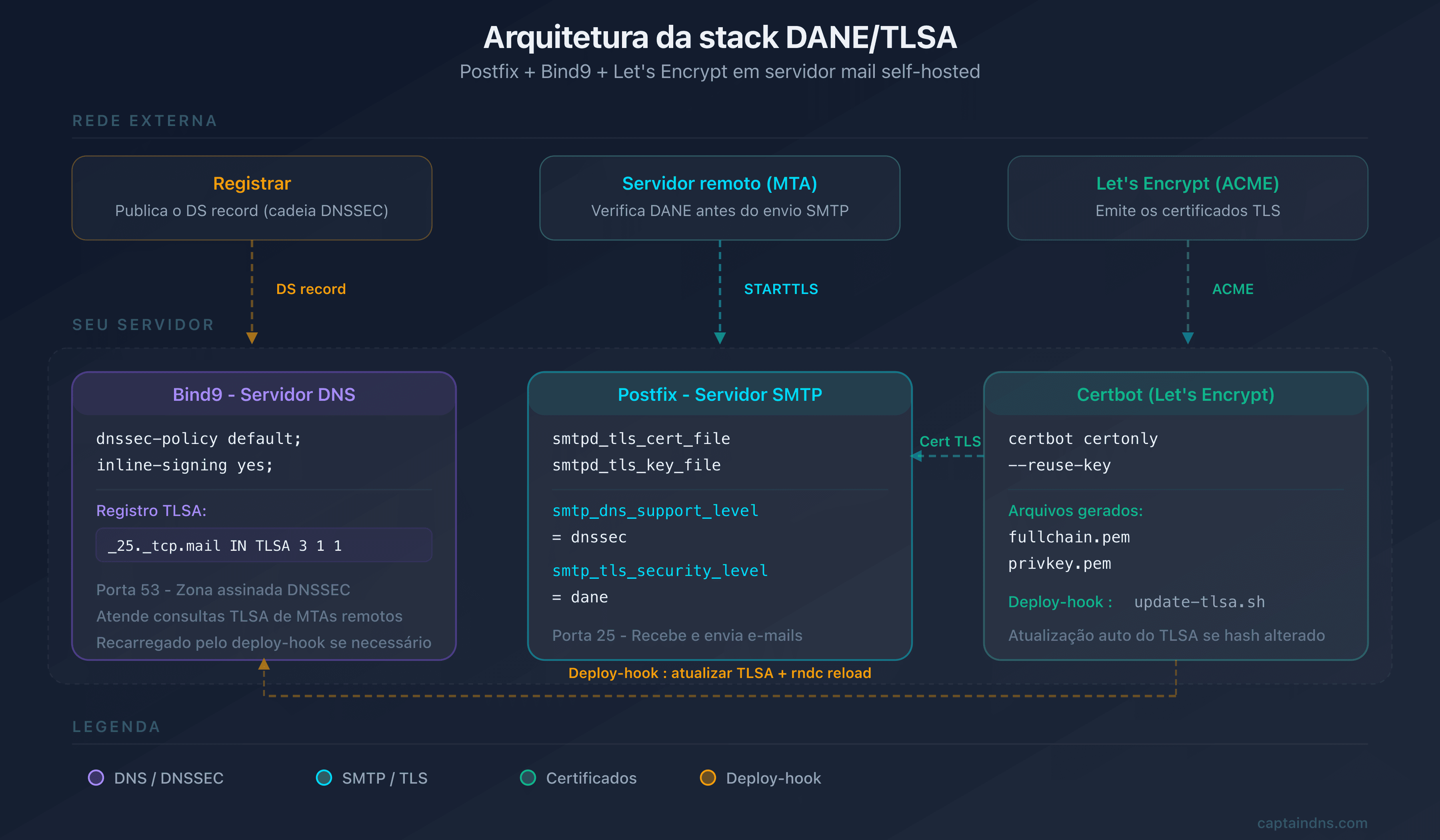Click the green Certificados legend circle

(x=528, y=778)
